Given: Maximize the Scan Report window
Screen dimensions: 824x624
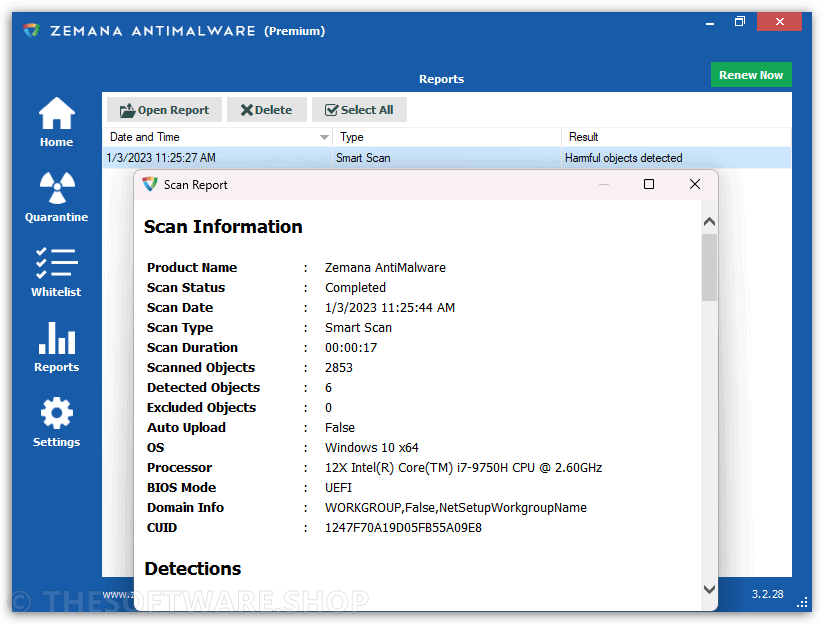Looking at the screenshot, I should coord(649,184).
